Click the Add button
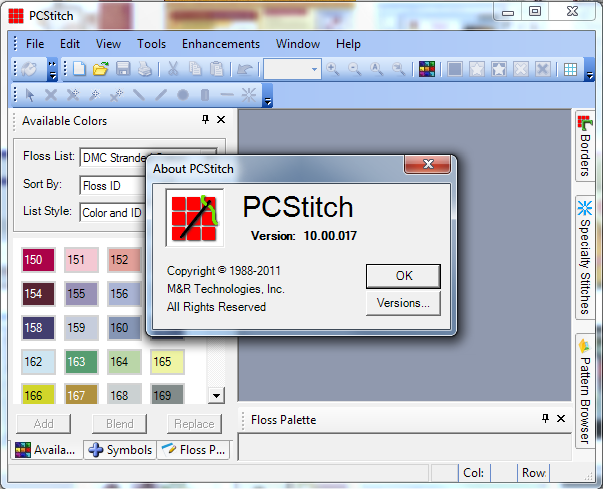 43,424
